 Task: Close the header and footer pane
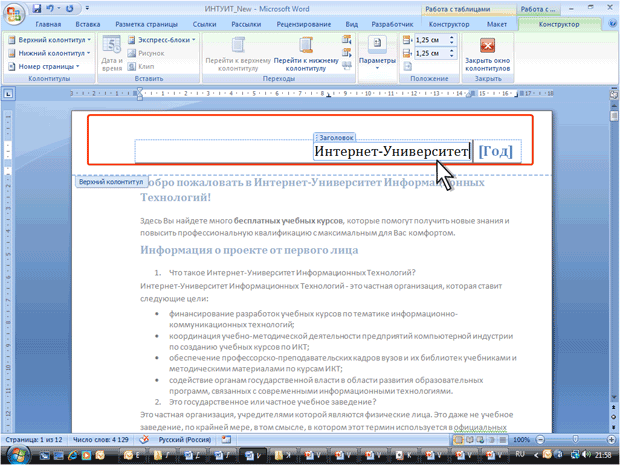coord(488,54)
